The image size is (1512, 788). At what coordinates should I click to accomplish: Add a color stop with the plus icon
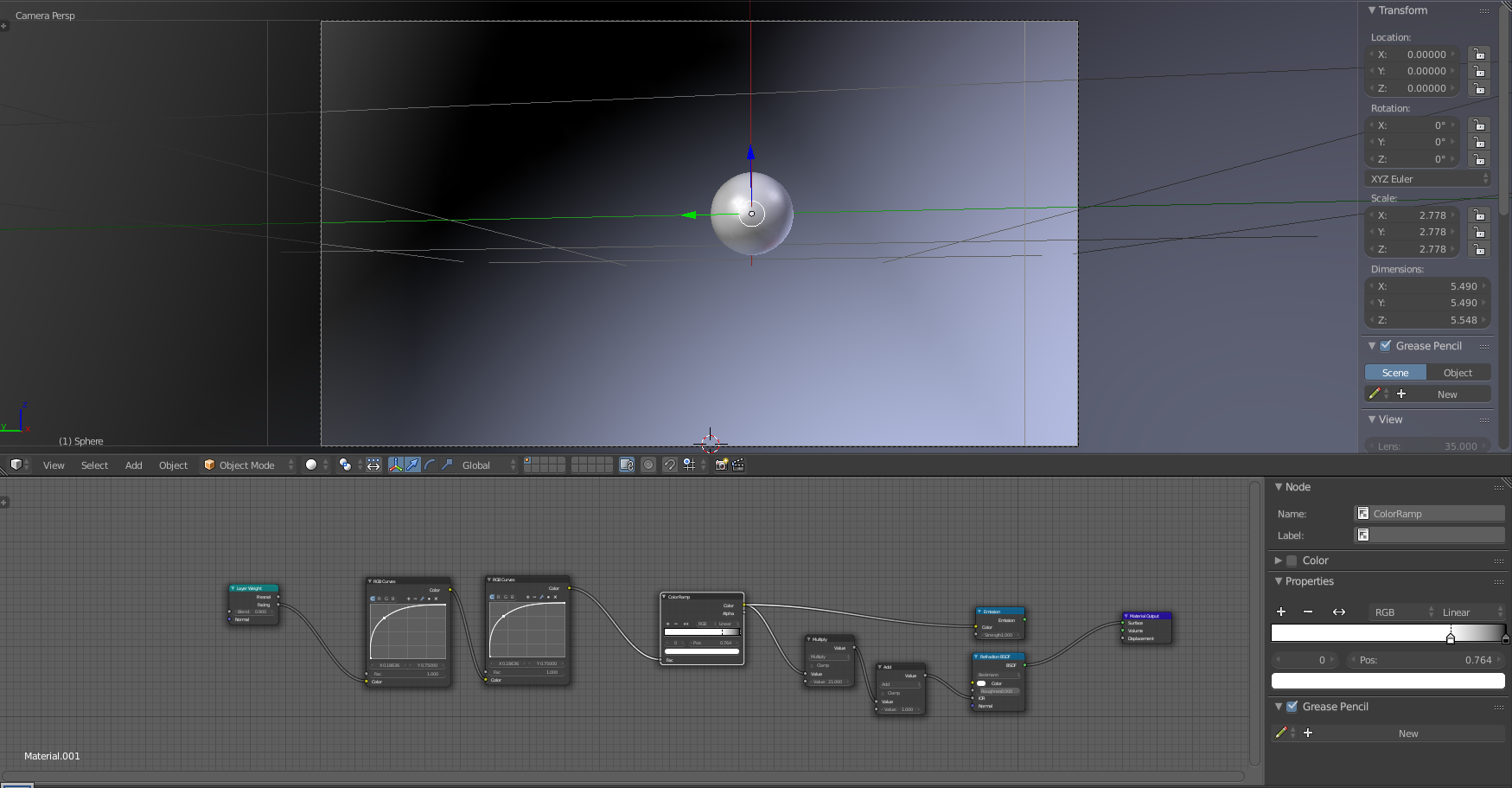tap(1281, 612)
